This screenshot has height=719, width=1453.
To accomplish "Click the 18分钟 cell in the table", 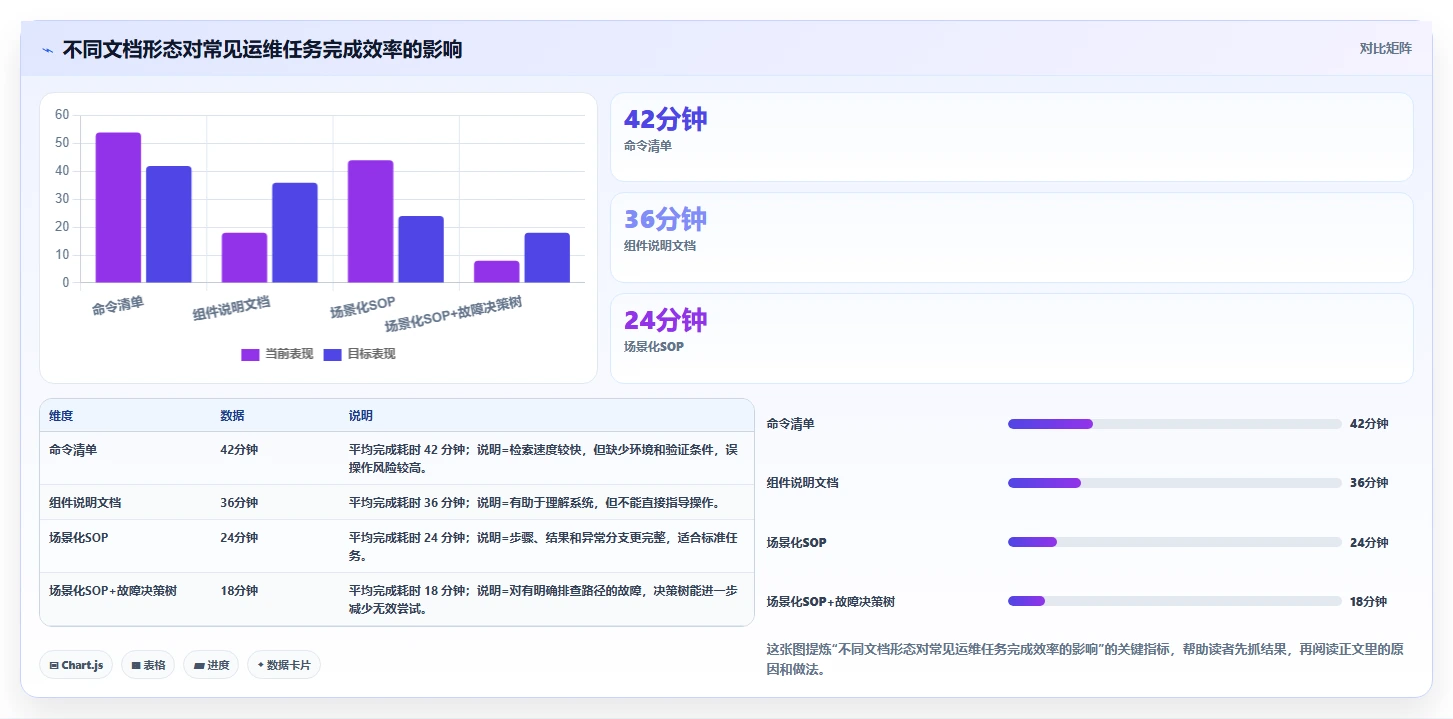I will click(x=239, y=591).
